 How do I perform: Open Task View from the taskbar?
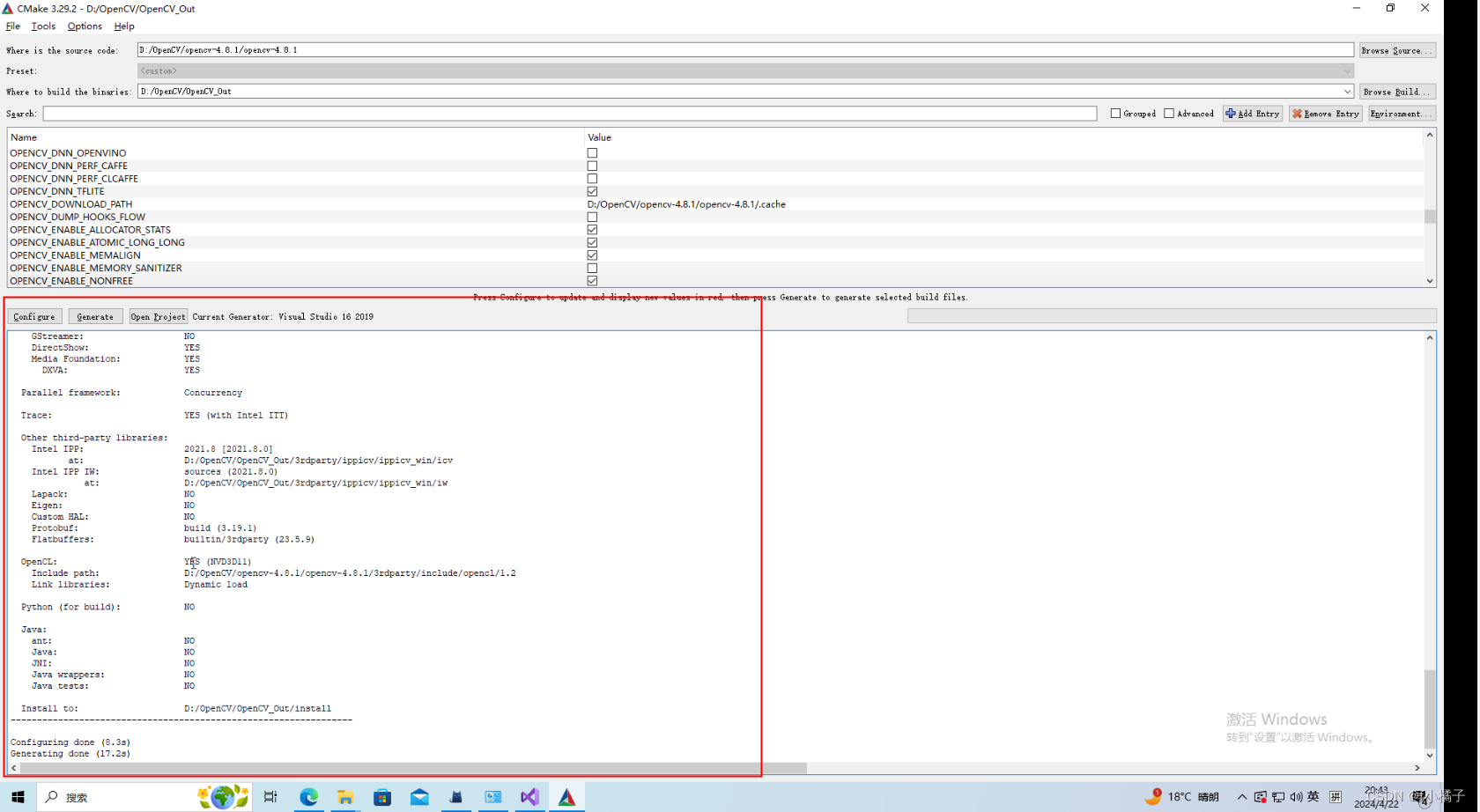click(270, 797)
